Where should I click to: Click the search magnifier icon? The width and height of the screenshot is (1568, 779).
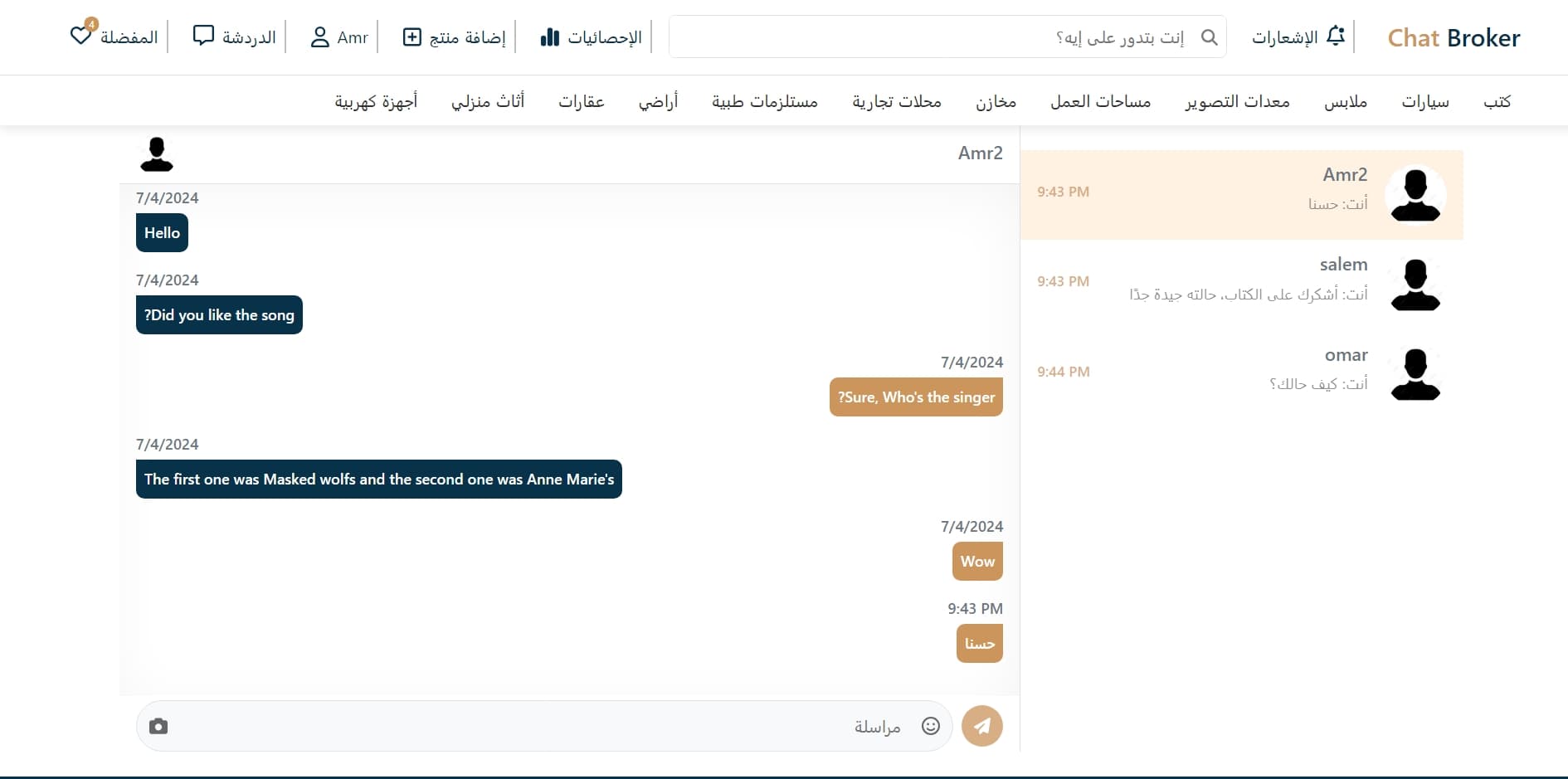1209,37
